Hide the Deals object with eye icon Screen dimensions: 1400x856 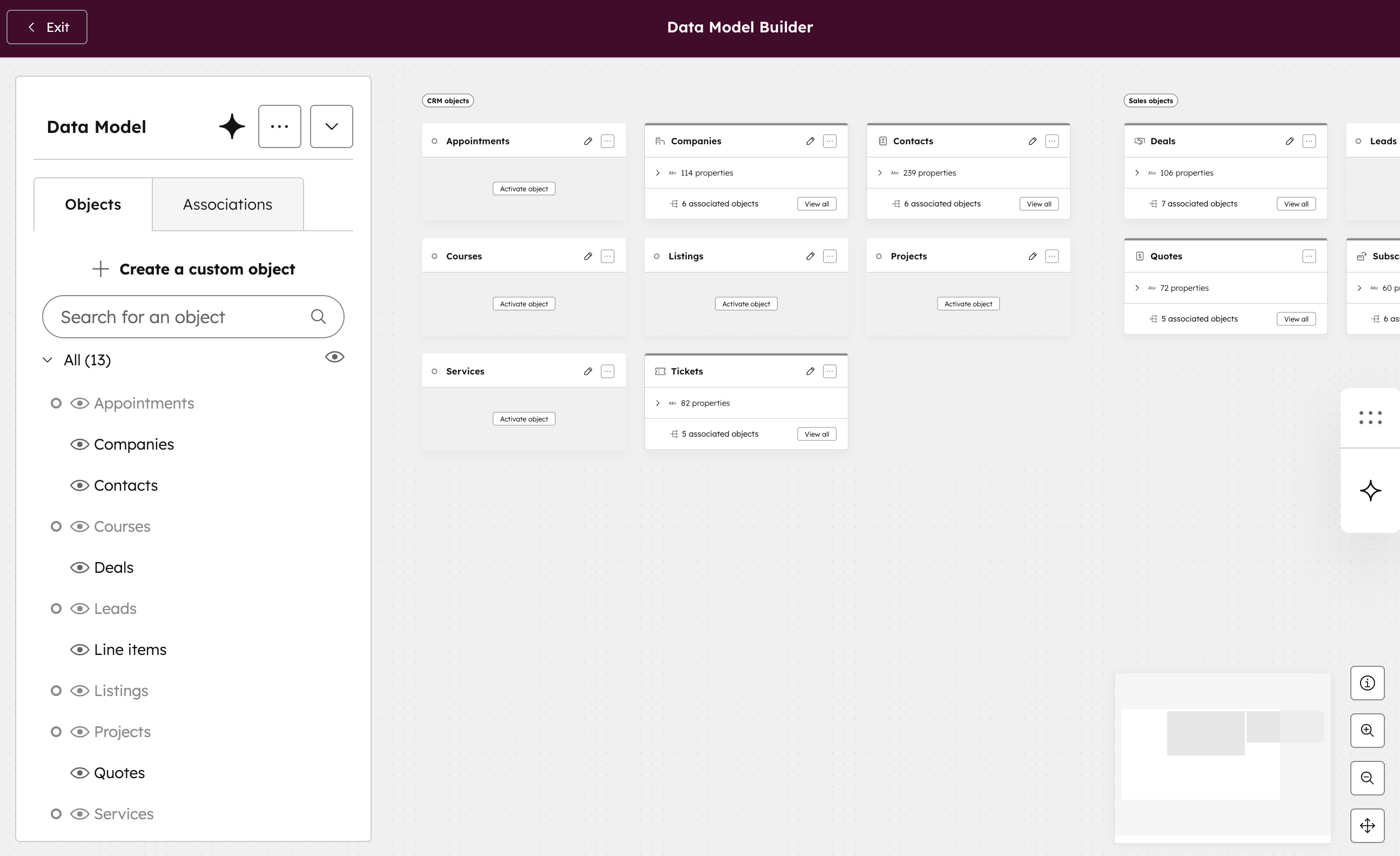(79, 567)
